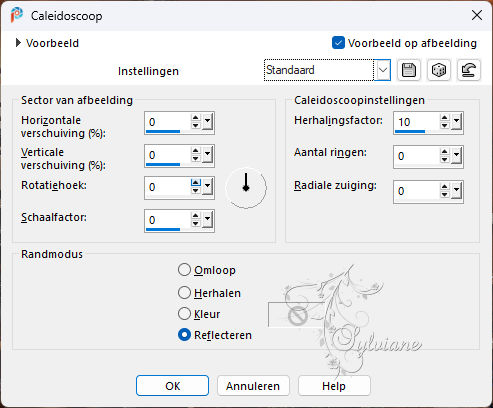This screenshot has width=493, height=408.
Task: Open the Standaard presets dropdown
Action: click(382, 70)
